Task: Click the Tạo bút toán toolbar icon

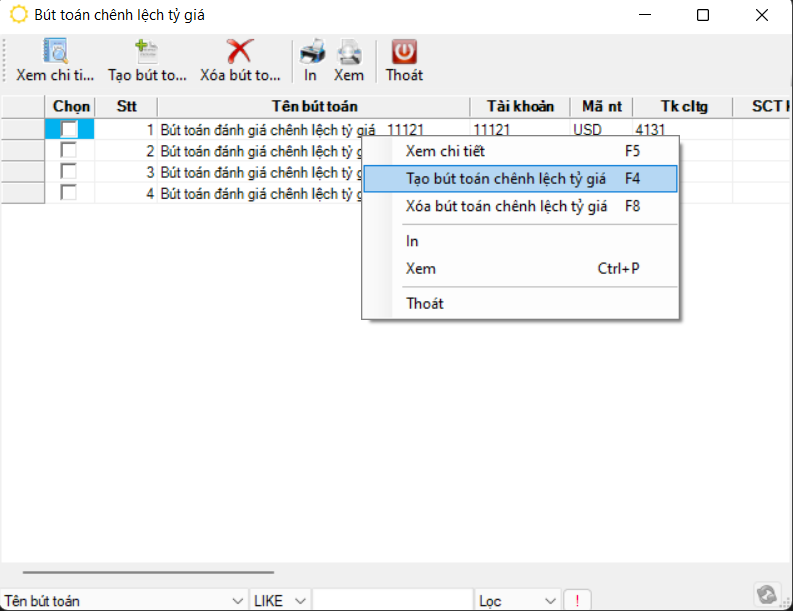Action: [x=147, y=52]
